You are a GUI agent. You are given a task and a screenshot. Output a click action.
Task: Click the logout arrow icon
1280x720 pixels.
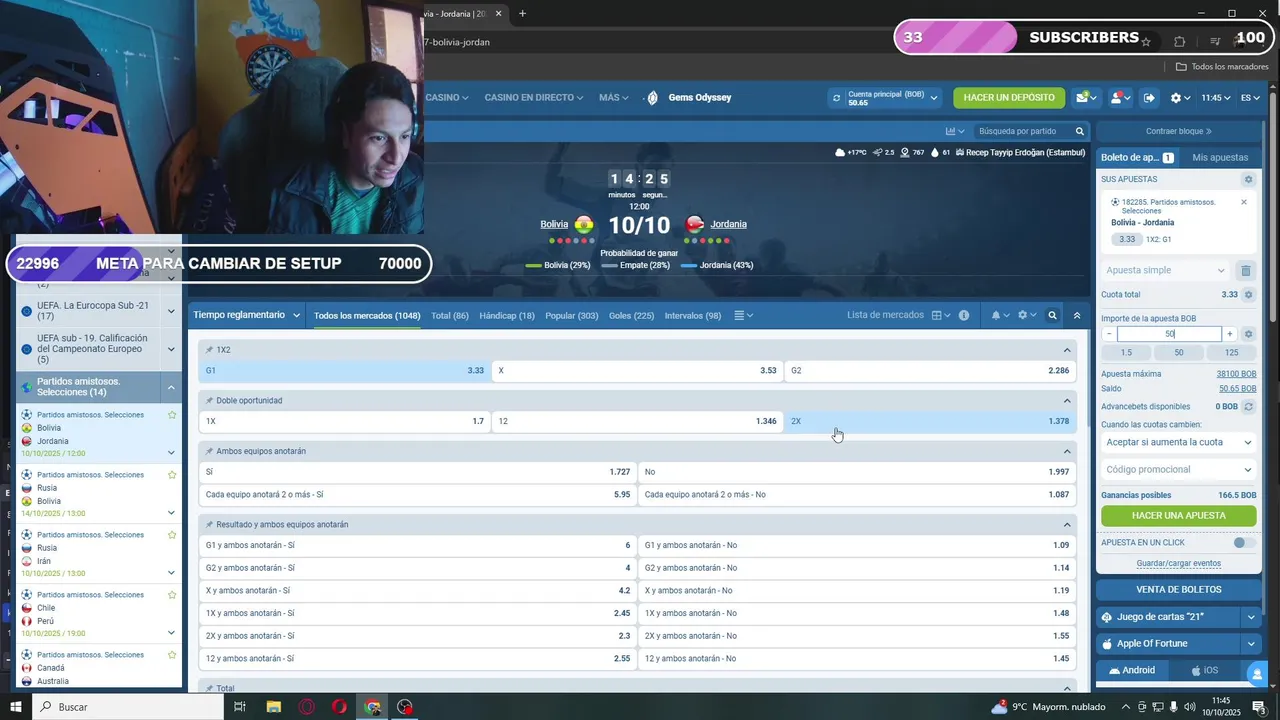[x=1149, y=98]
